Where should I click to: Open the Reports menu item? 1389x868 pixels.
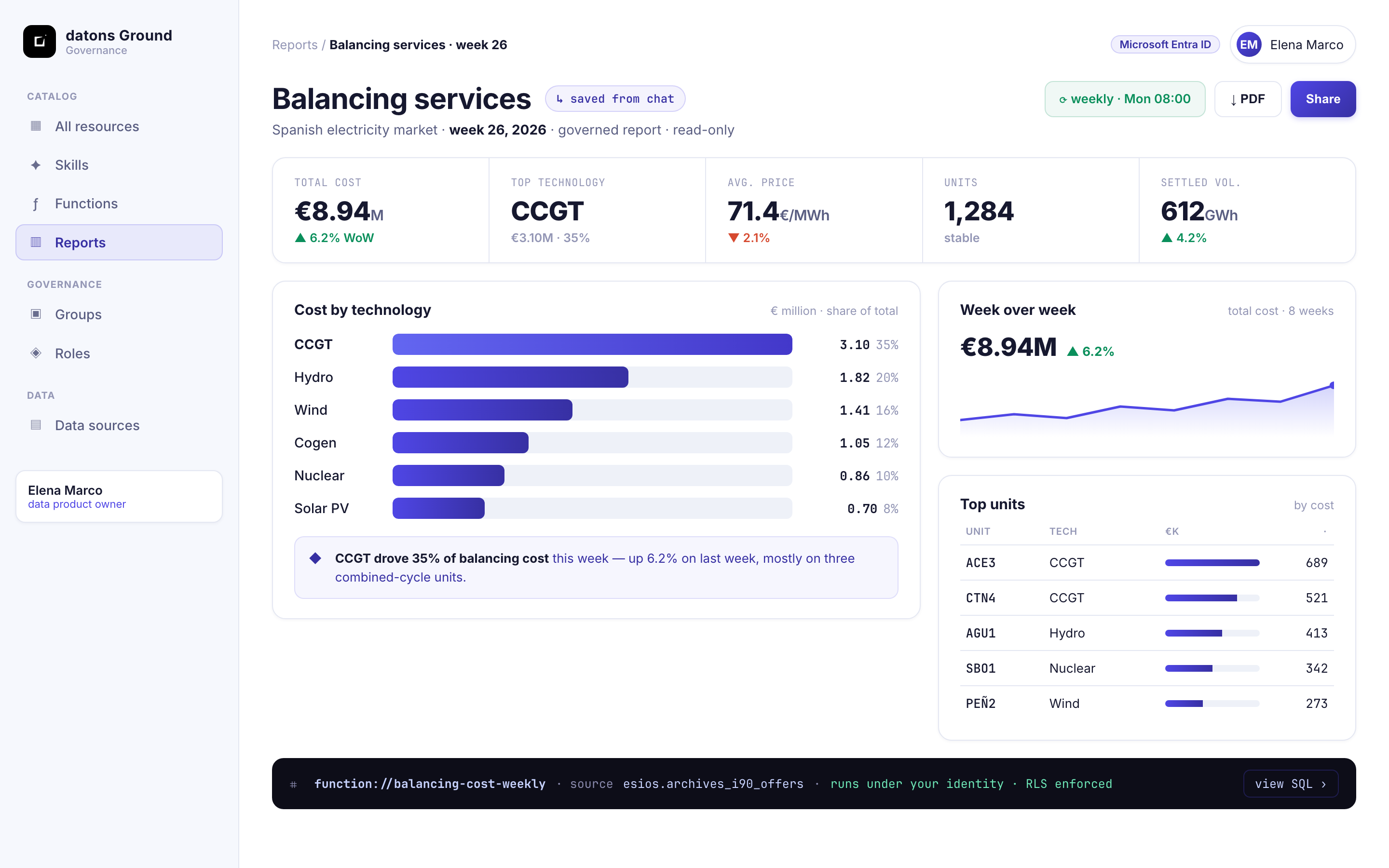tap(119, 242)
